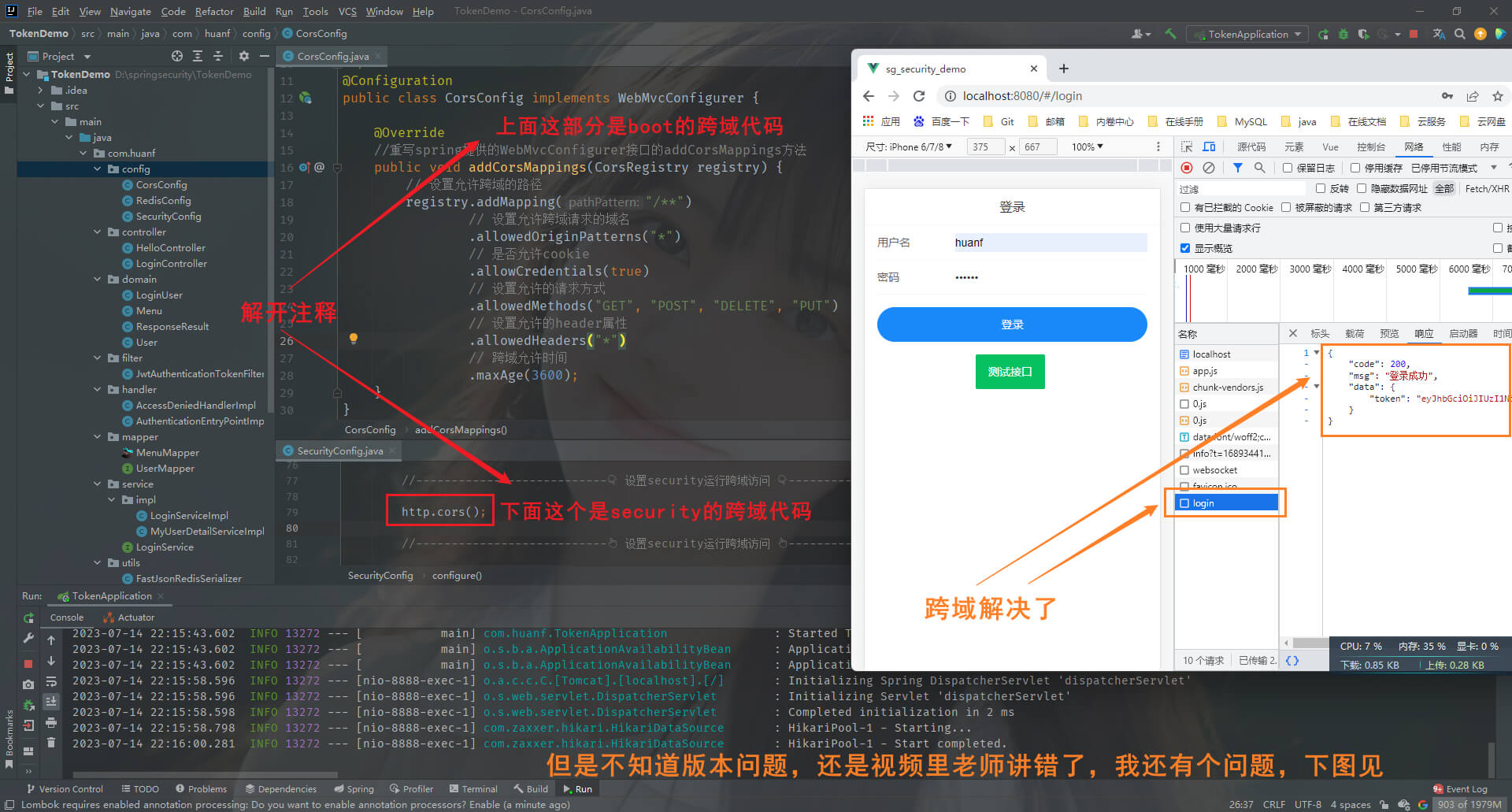Collapse the controller folder
The height and width of the screenshot is (812, 1512).
pos(98,232)
